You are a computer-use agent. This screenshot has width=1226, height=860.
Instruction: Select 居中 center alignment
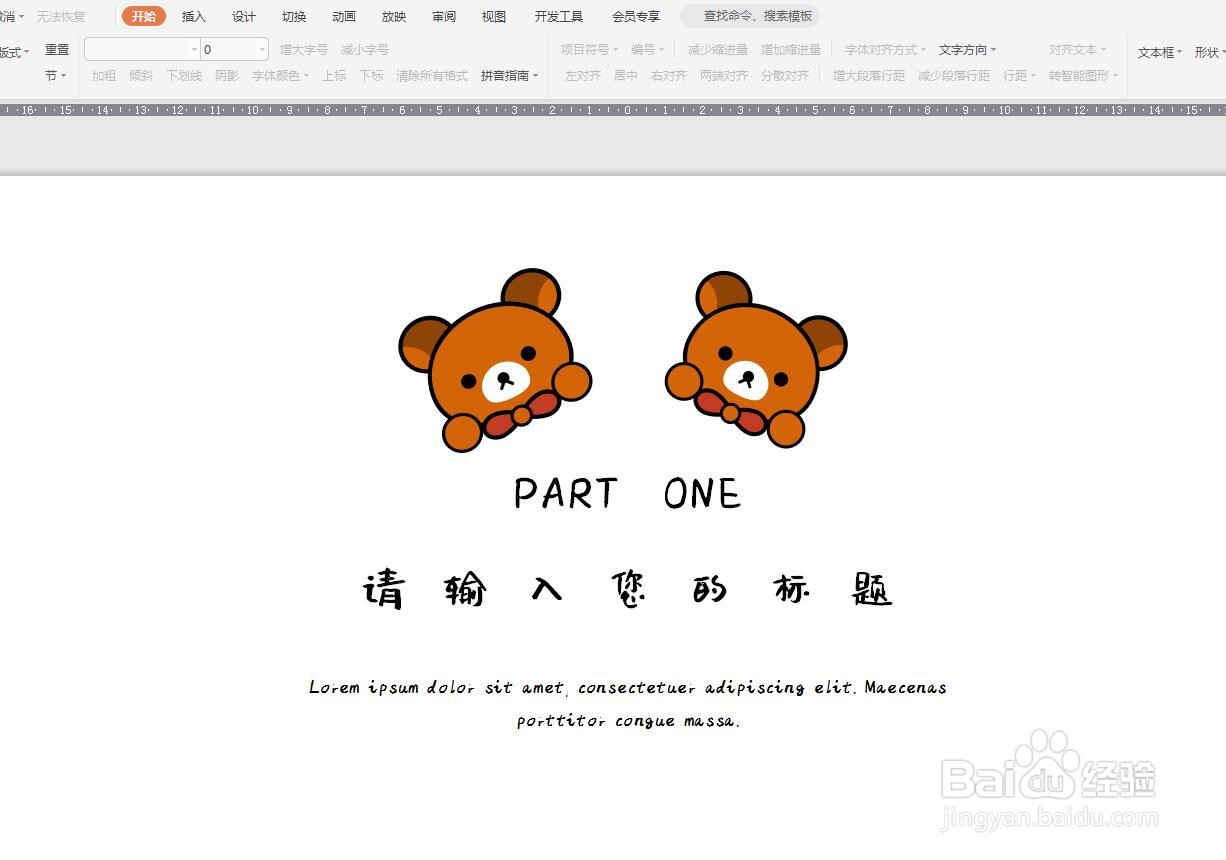tap(626, 76)
